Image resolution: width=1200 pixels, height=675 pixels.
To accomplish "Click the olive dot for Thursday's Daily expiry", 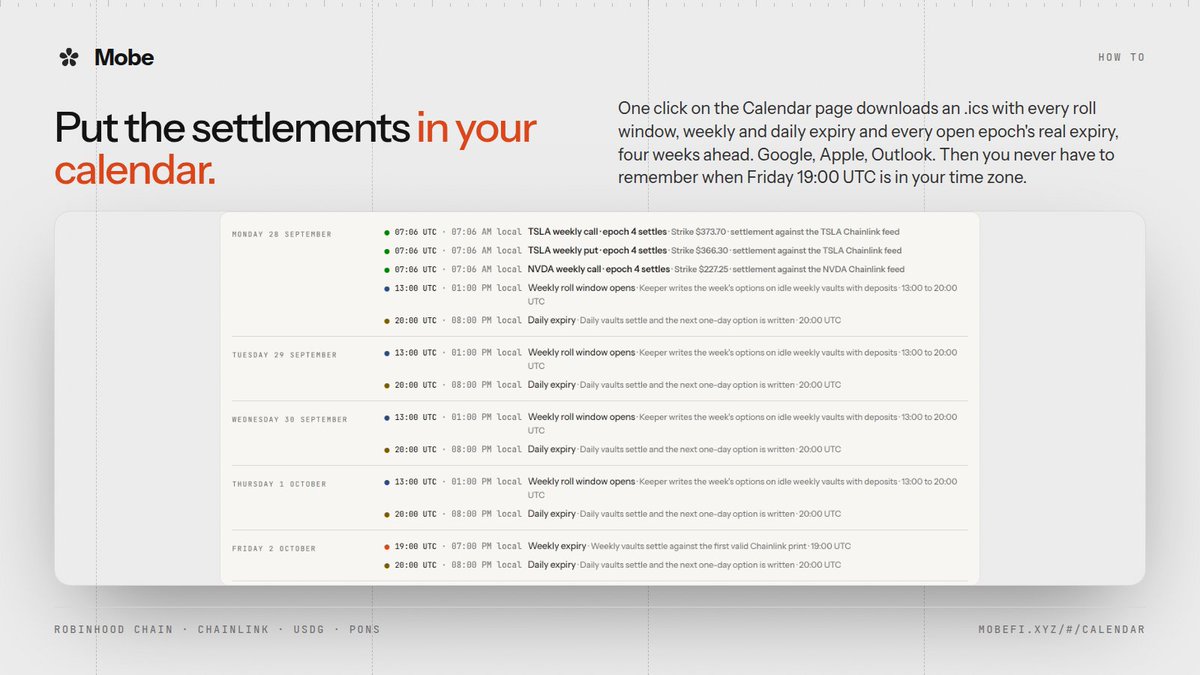I will (x=387, y=514).
